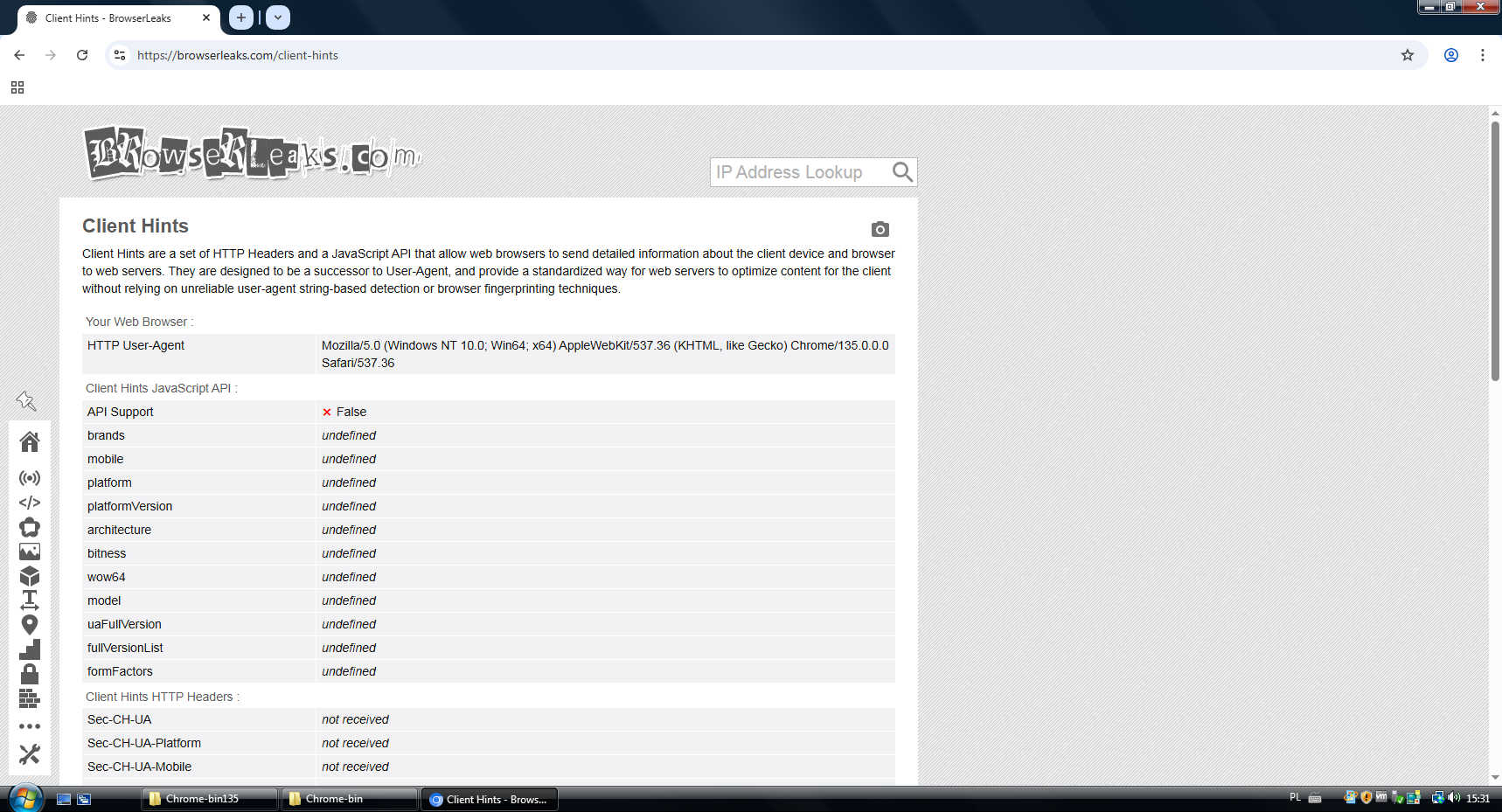The height and width of the screenshot is (812, 1502).
Task: Click the scrollbar down arrow
Action: [1495, 777]
